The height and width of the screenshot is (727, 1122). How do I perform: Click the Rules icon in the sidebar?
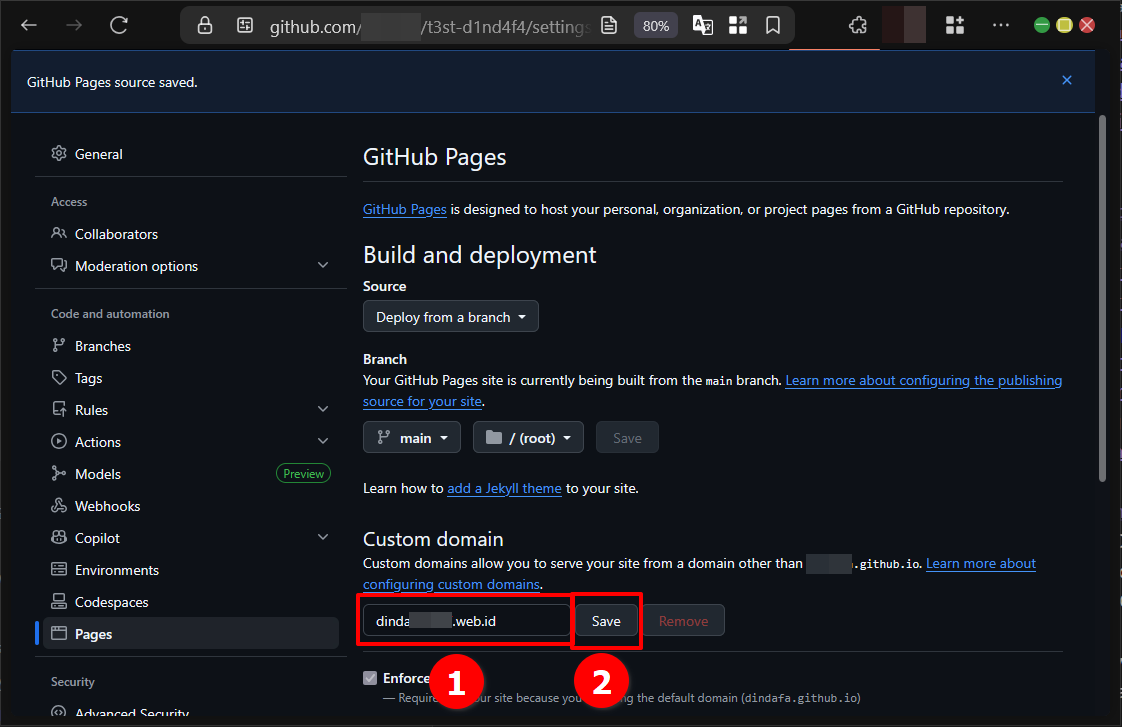(58, 409)
